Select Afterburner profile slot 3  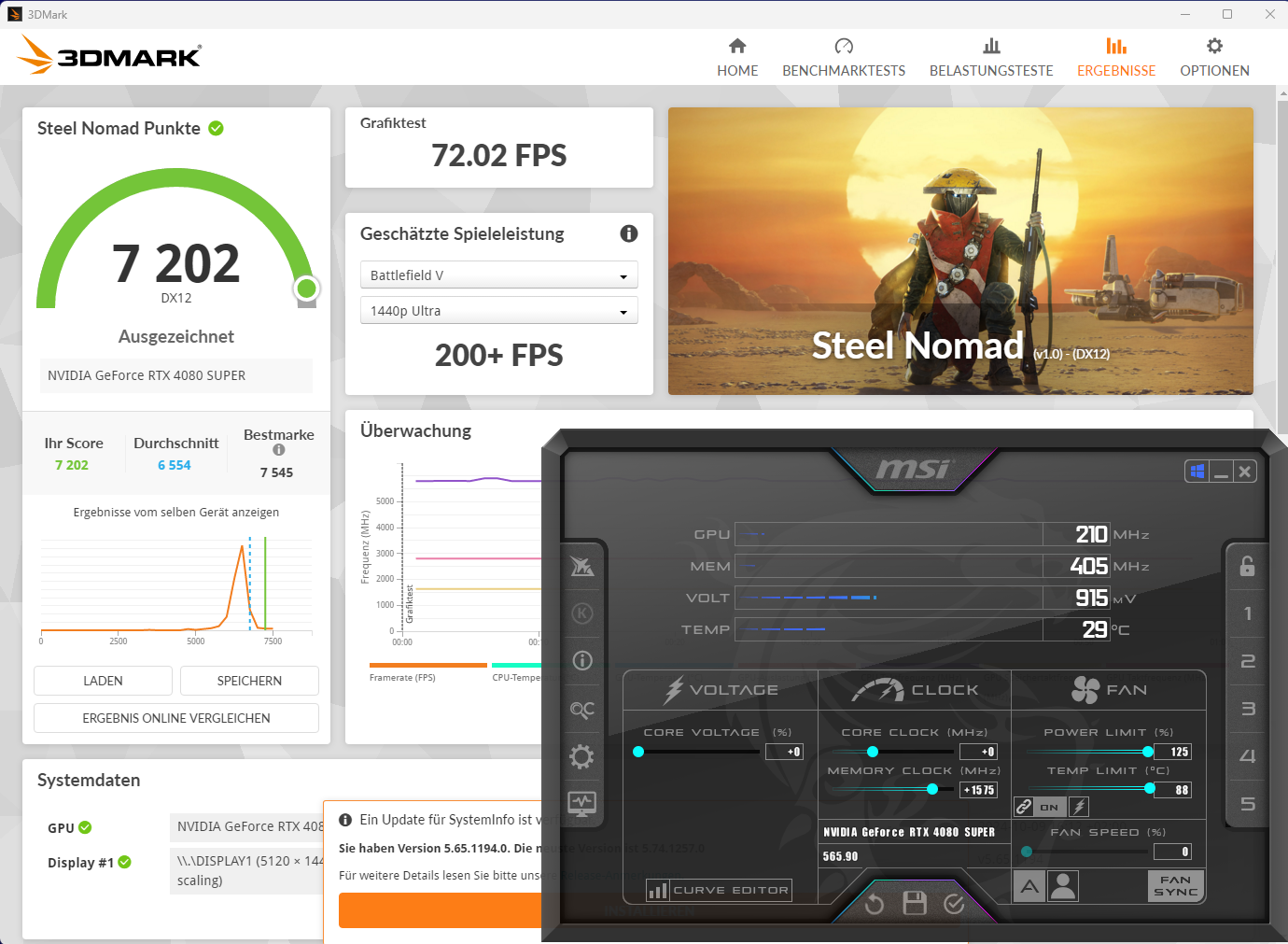[x=1248, y=709]
